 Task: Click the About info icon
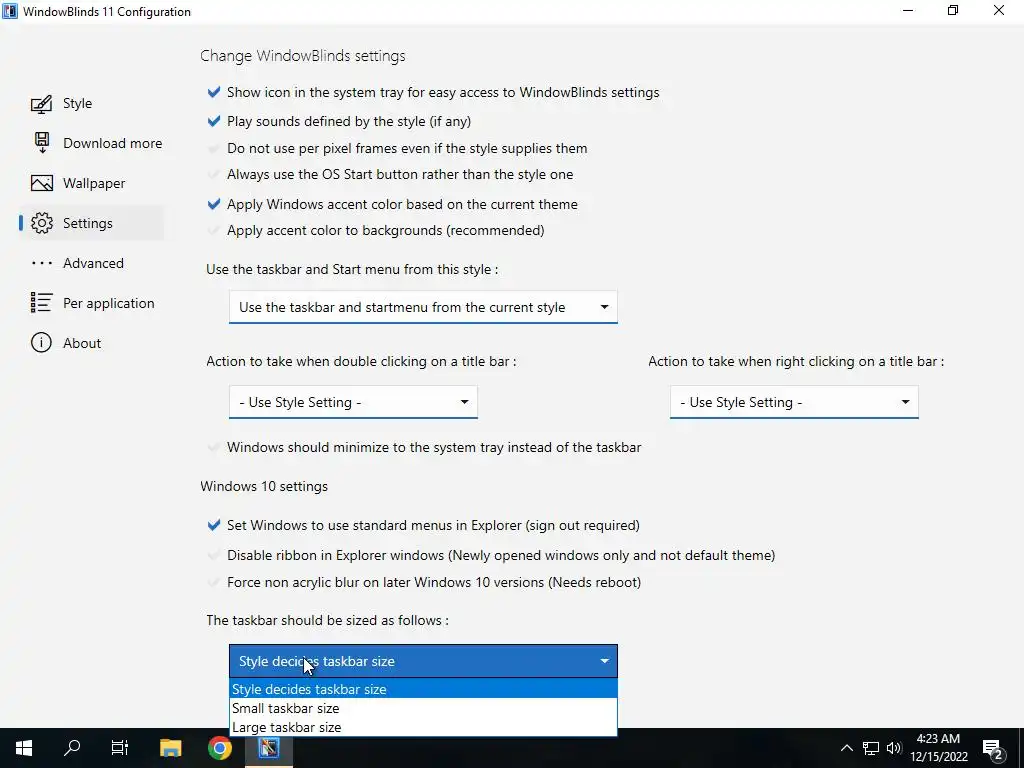(41, 343)
